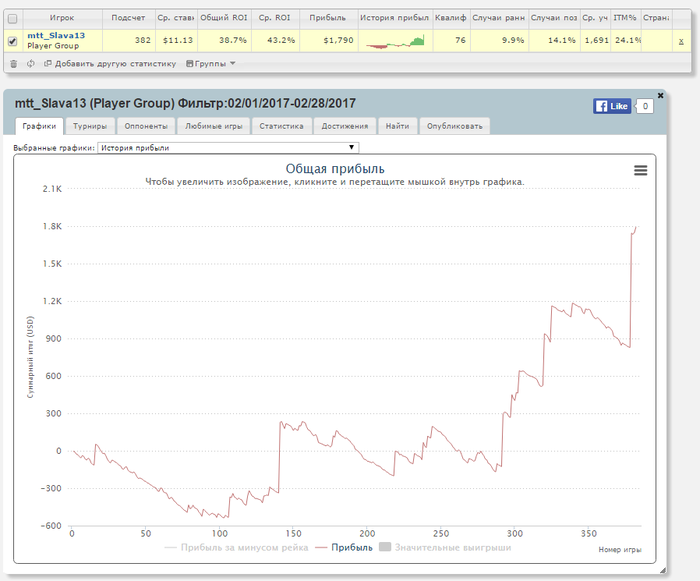The width and height of the screenshot is (700, 581).
Task: Select the Достижения tab
Action: click(345, 126)
